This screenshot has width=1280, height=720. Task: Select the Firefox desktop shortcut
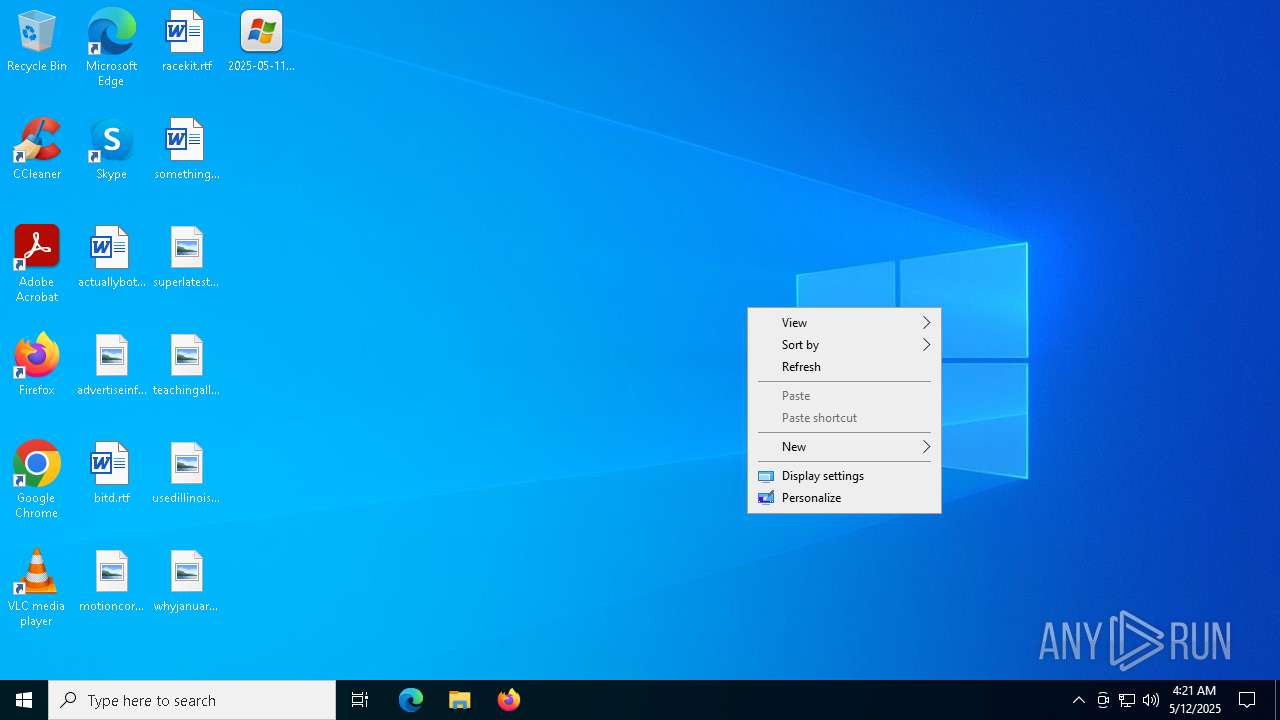[x=37, y=366]
